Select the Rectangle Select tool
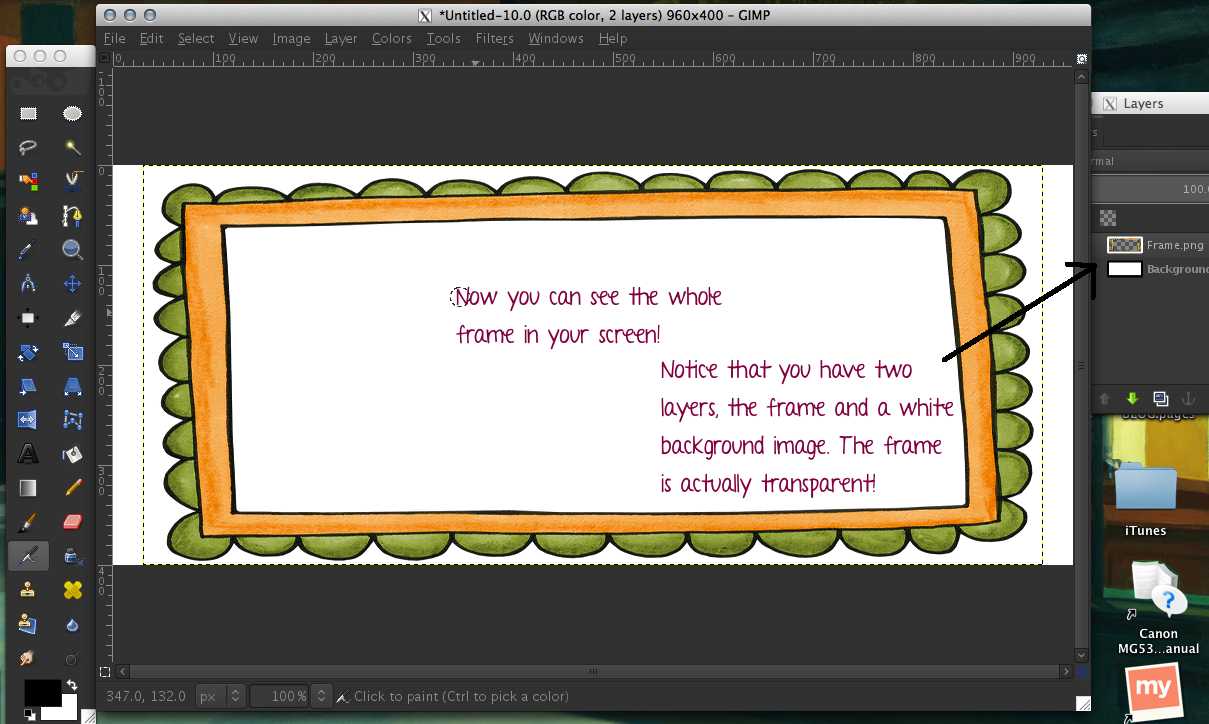1209x724 pixels. click(29, 114)
